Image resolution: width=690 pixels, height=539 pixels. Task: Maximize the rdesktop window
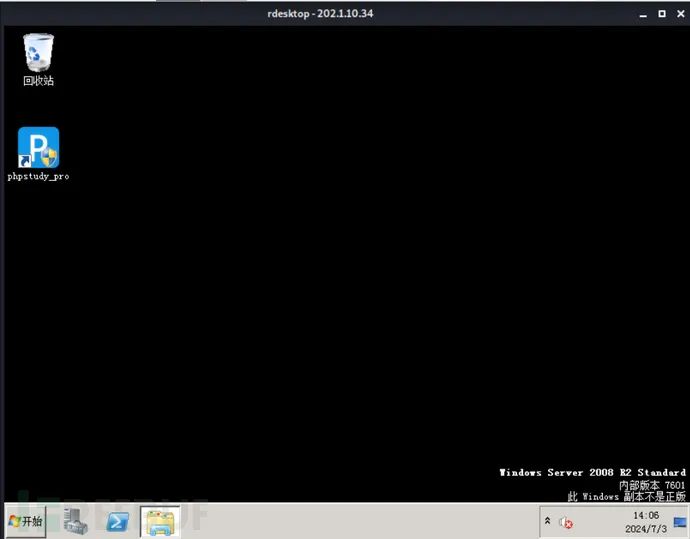pos(662,14)
